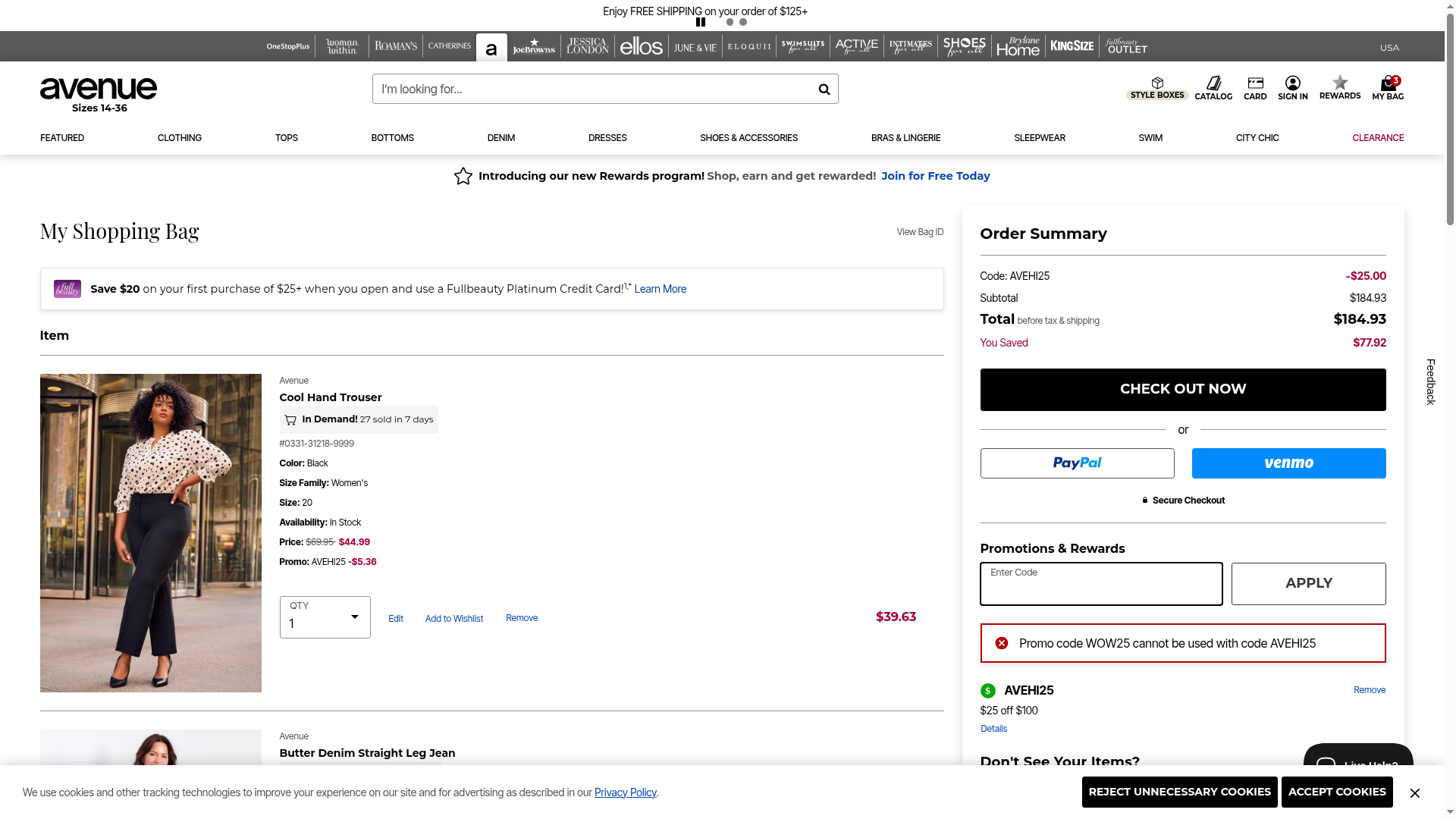Open the Swim menu
Viewport: 1456px width, 819px height.
(1150, 138)
